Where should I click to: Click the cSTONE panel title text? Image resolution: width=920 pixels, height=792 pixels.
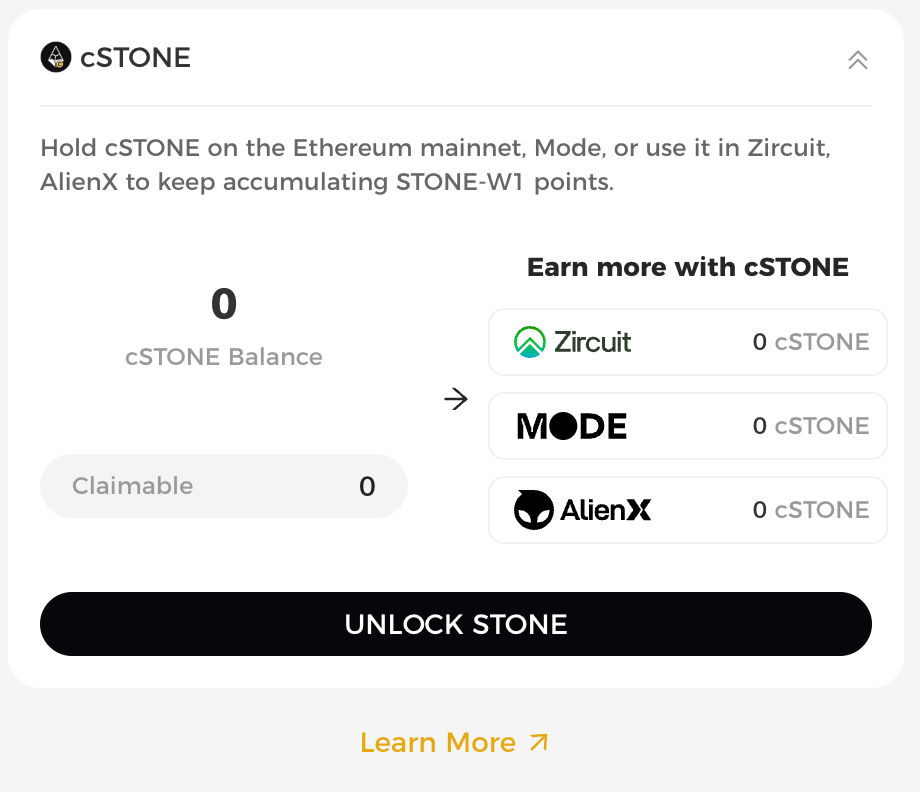(x=135, y=57)
